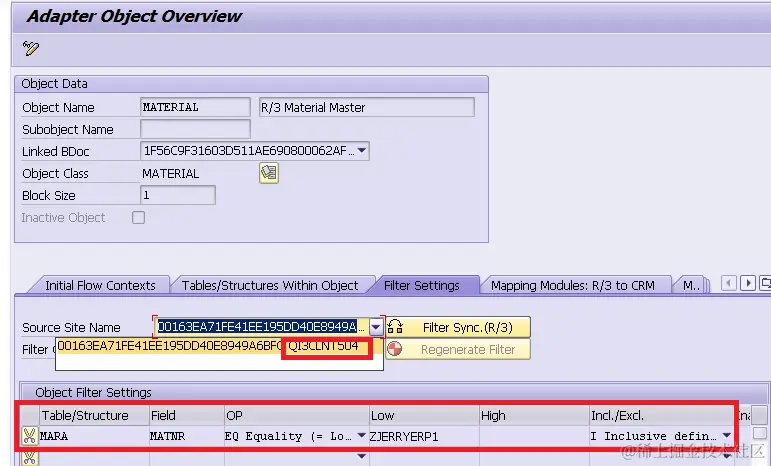Click the Table/Structure column header

[94, 415]
